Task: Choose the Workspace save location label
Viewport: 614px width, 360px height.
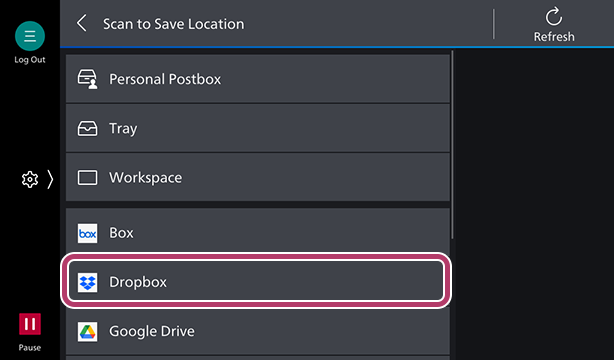Action: [x=145, y=178]
